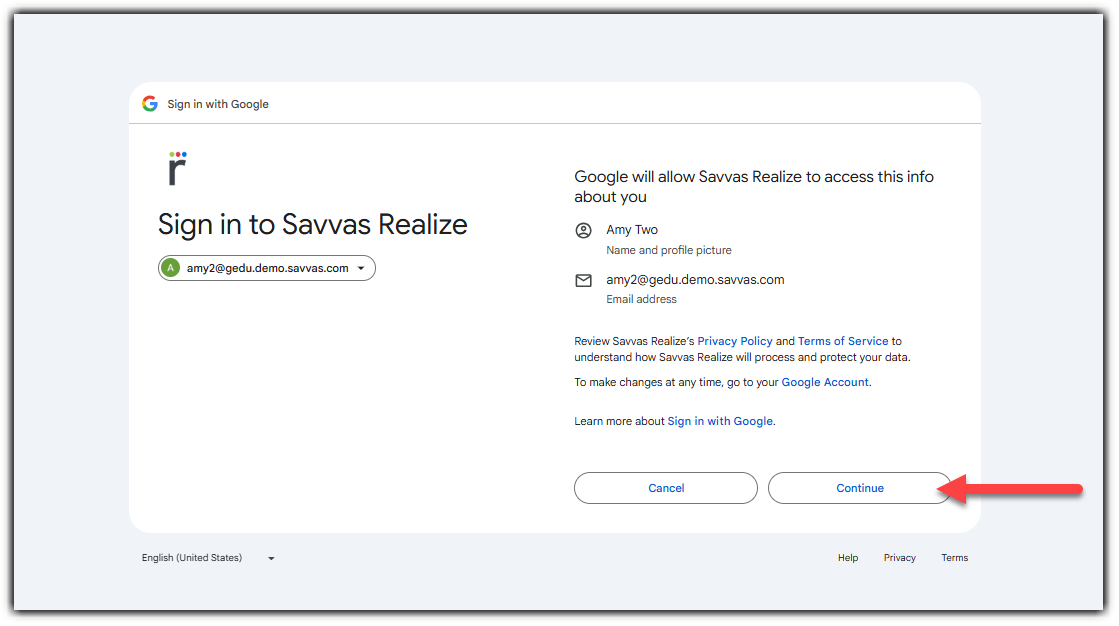Click the Sign in to Savvas Realize heading
Viewport: 1119px width, 626px height.
click(x=312, y=224)
